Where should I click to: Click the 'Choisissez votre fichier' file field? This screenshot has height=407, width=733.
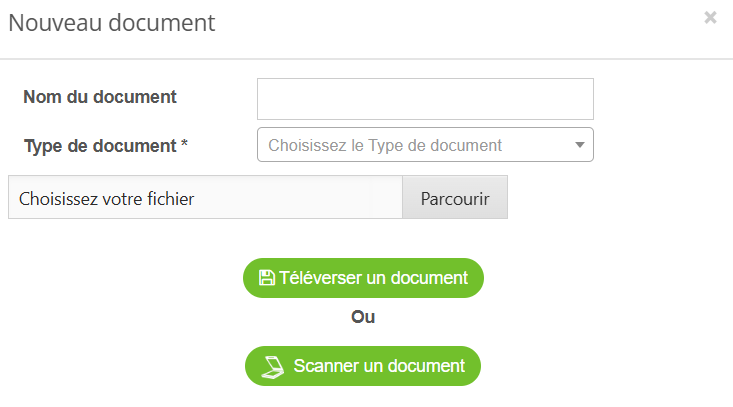(x=205, y=198)
